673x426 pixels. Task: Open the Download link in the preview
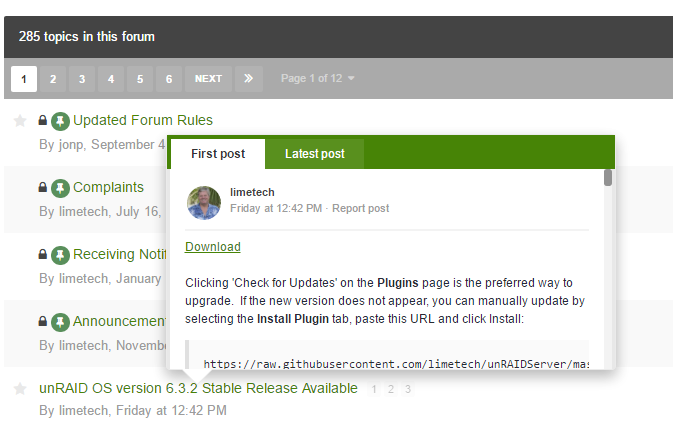pyautogui.click(x=213, y=247)
